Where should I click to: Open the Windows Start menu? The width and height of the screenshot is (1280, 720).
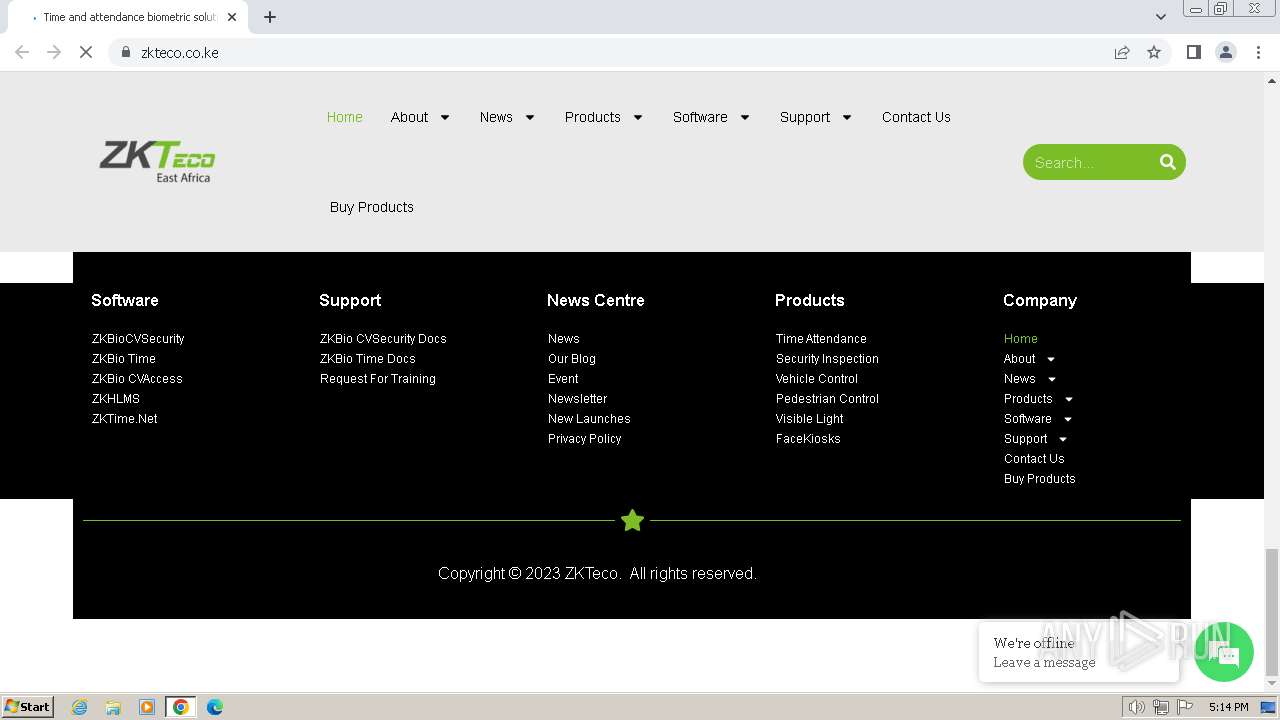click(27, 706)
